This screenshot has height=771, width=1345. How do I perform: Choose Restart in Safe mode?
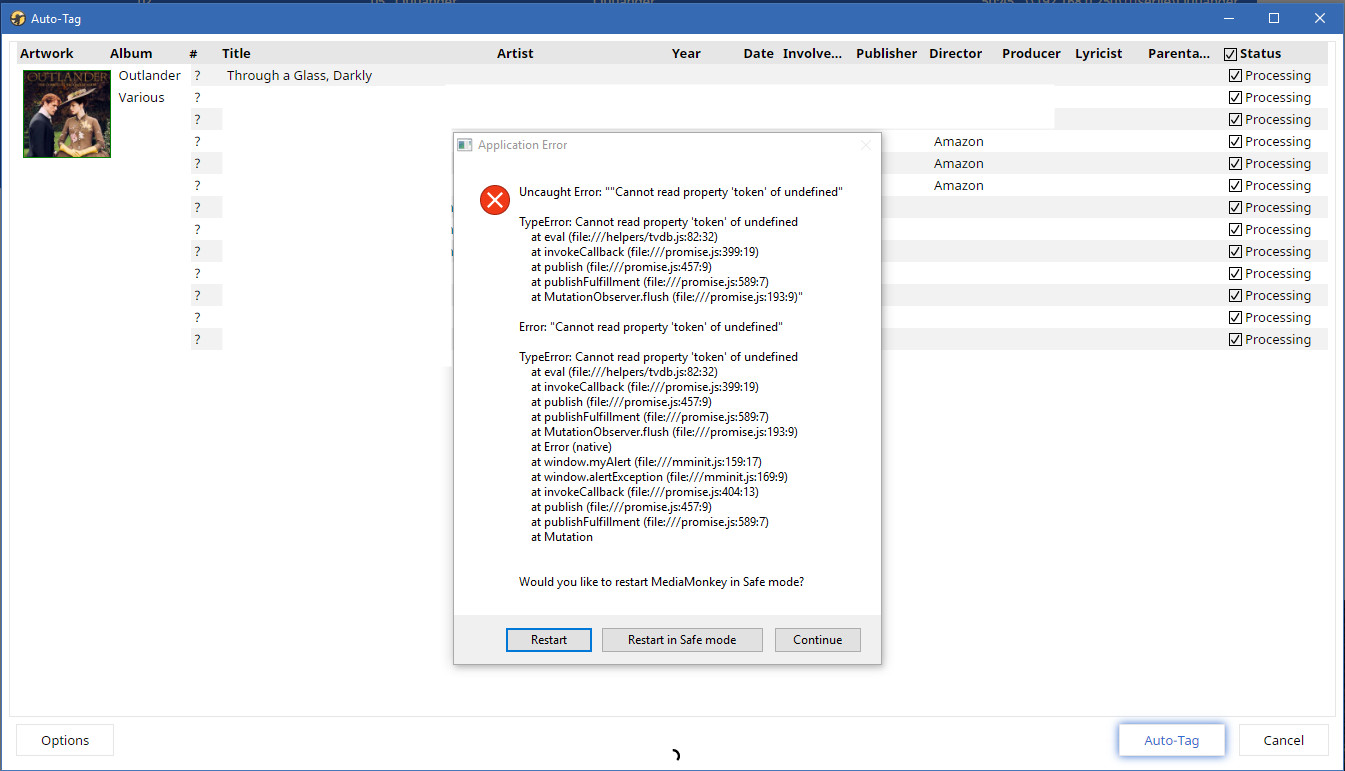[x=682, y=640]
